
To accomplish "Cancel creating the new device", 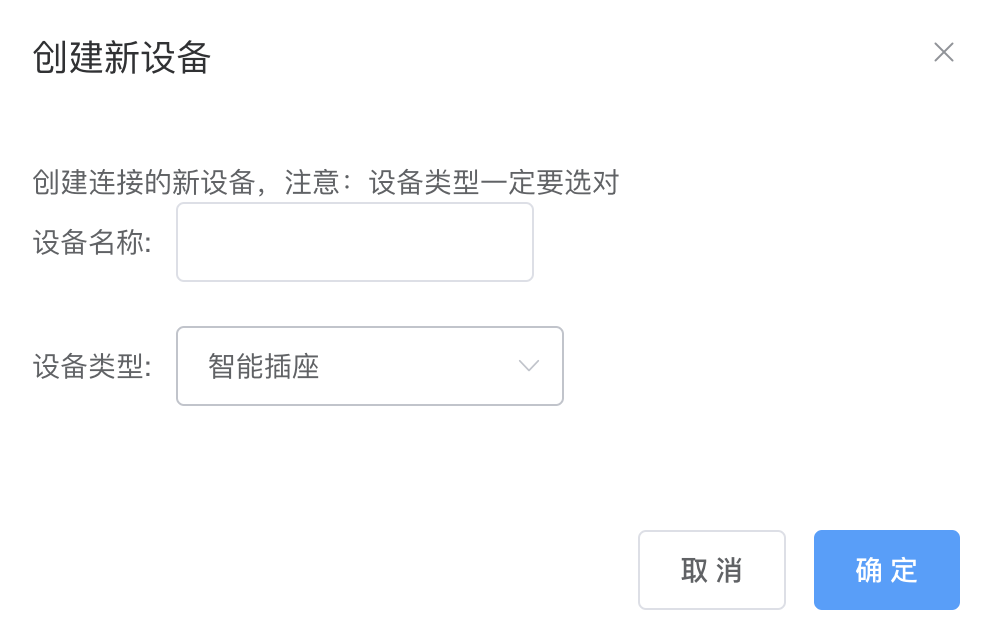I will tap(711, 570).
